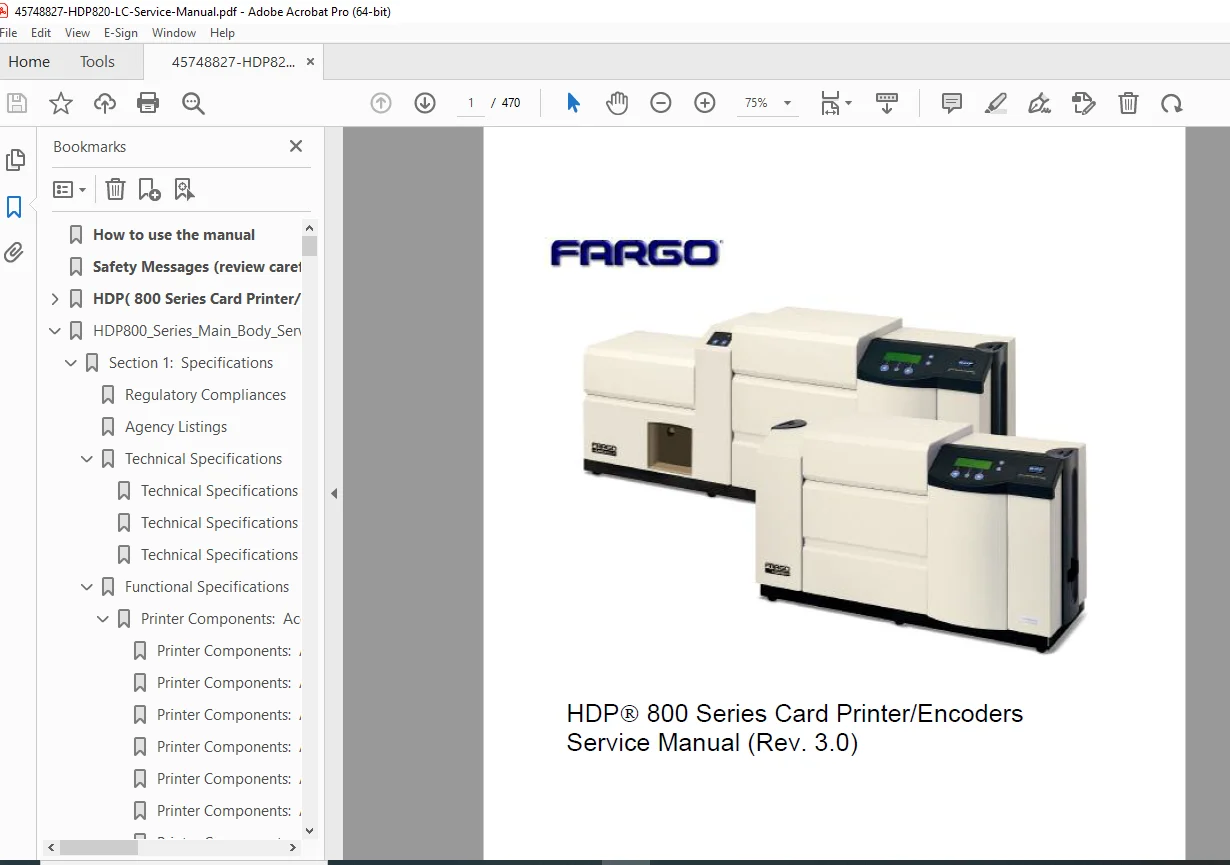Open the E-Sign menu
The image size is (1230, 865).
(x=121, y=33)
